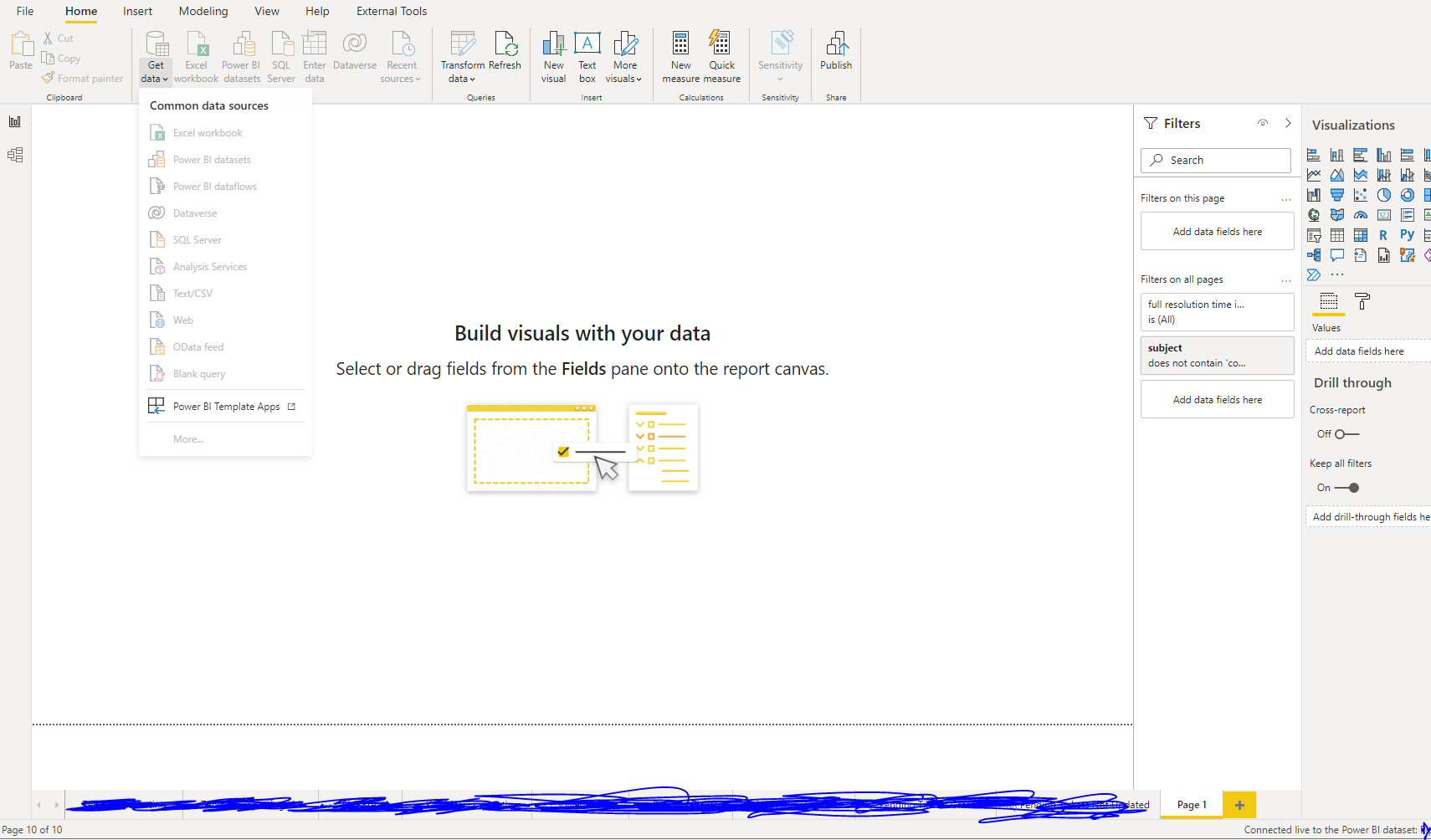Select the Waterfall chart visual
The image size is (1431, 840).
[1314, 195]
